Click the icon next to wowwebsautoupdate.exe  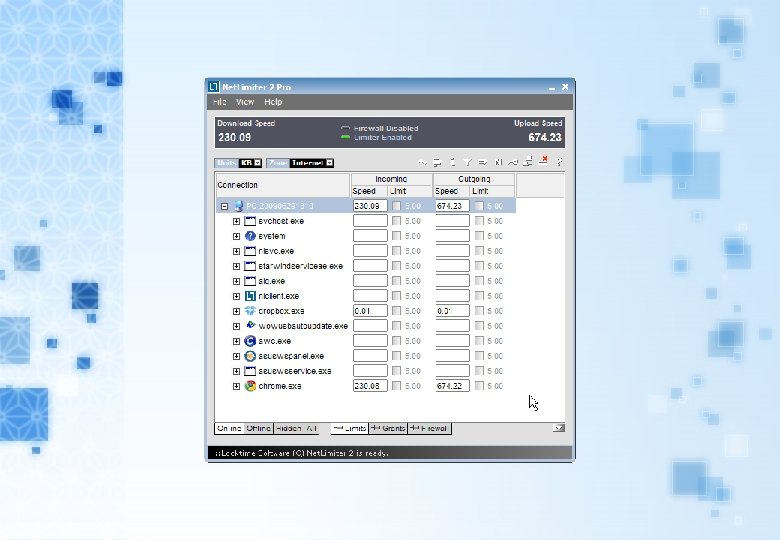(250, 326)
